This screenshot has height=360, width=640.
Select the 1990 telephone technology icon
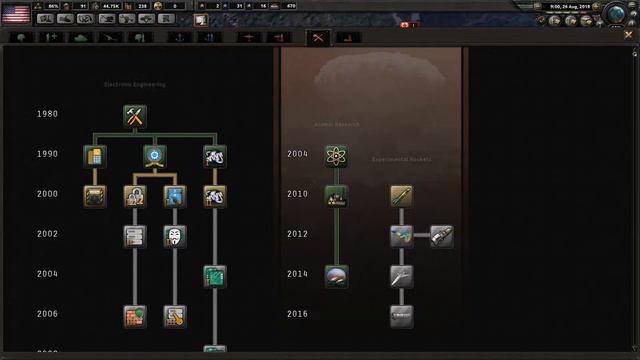point(95,156)
